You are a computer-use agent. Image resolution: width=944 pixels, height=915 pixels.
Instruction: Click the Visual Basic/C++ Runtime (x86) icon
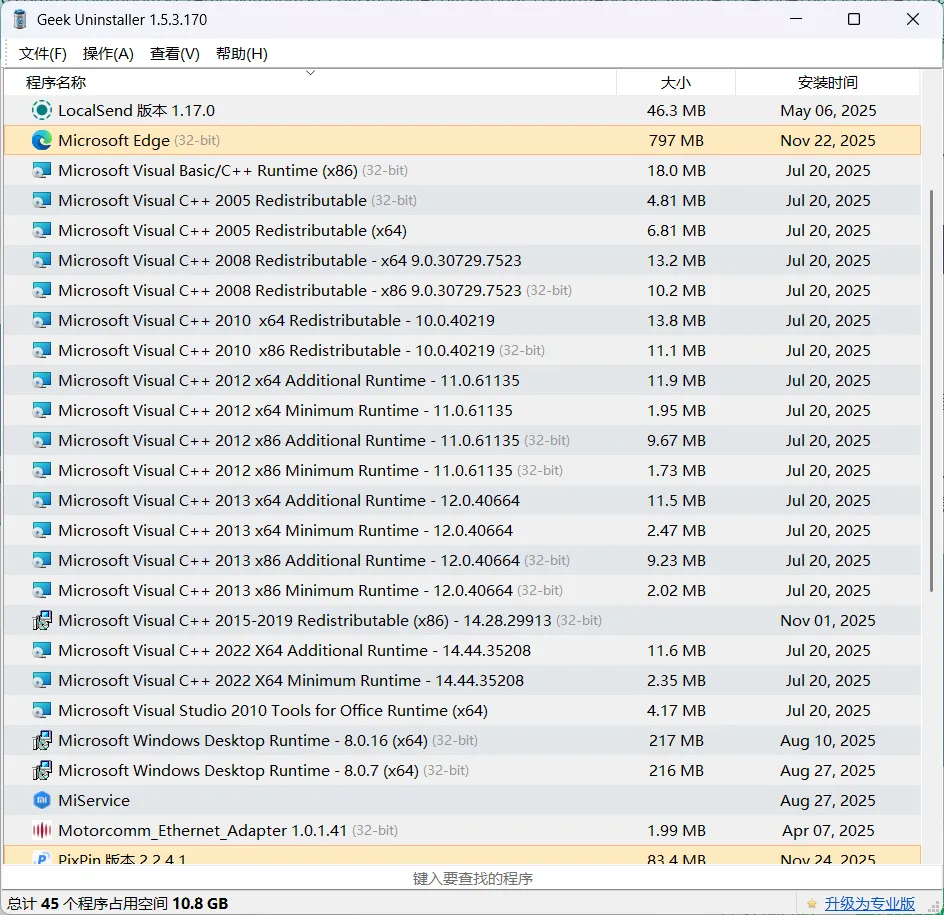click(x=42, y=170)
